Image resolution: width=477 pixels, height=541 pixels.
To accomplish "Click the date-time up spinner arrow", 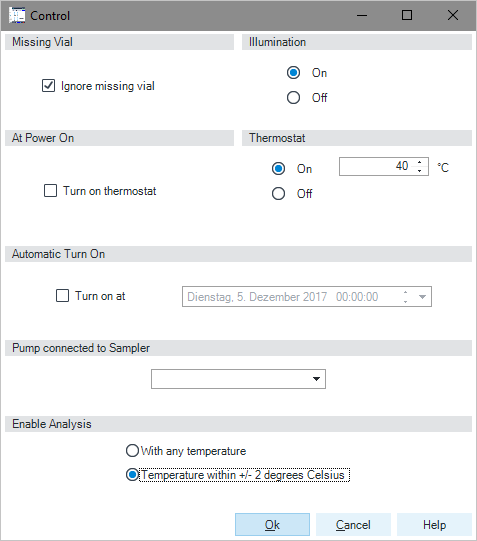I will 406,293.
